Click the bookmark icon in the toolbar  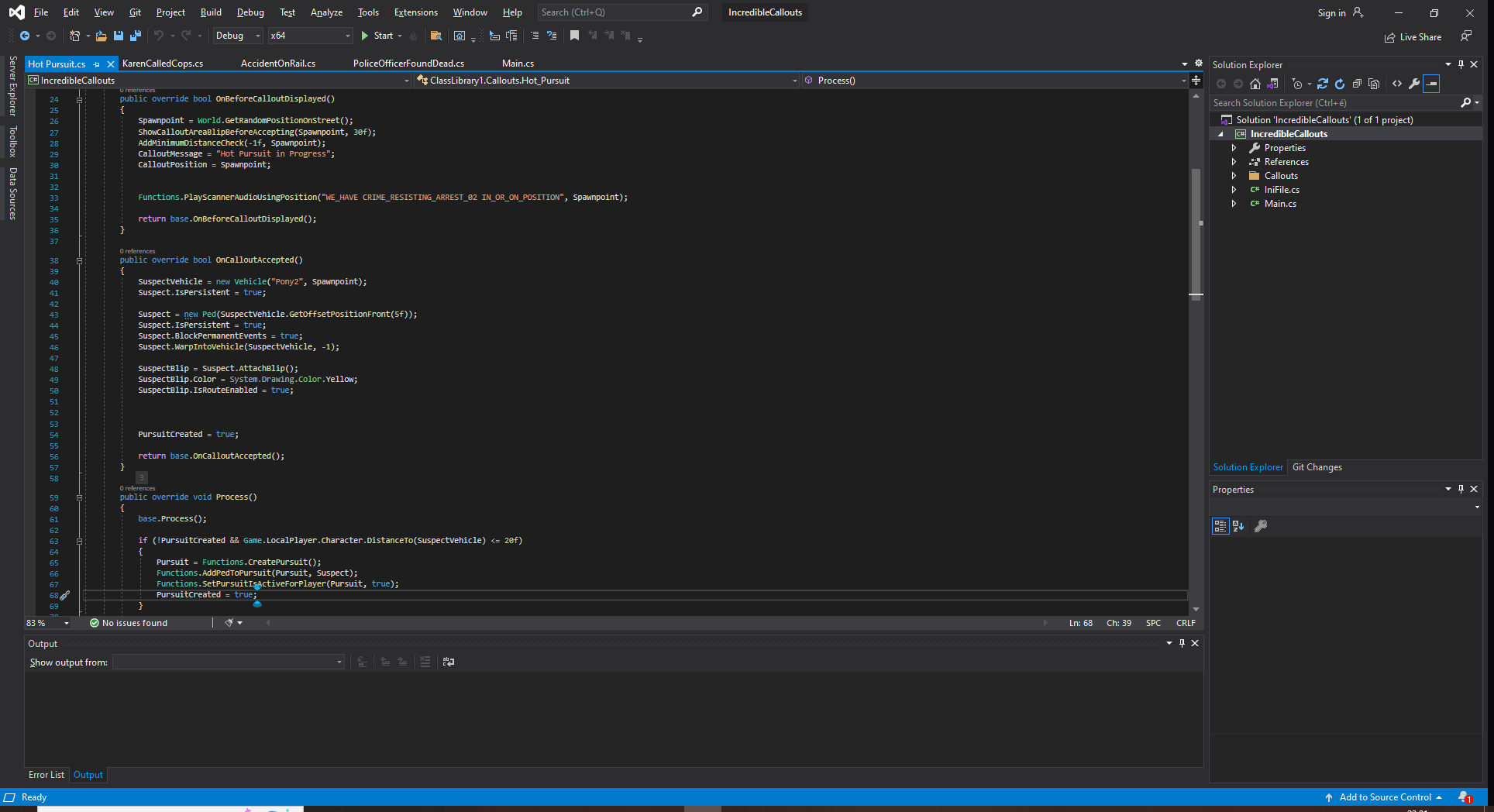574,36
